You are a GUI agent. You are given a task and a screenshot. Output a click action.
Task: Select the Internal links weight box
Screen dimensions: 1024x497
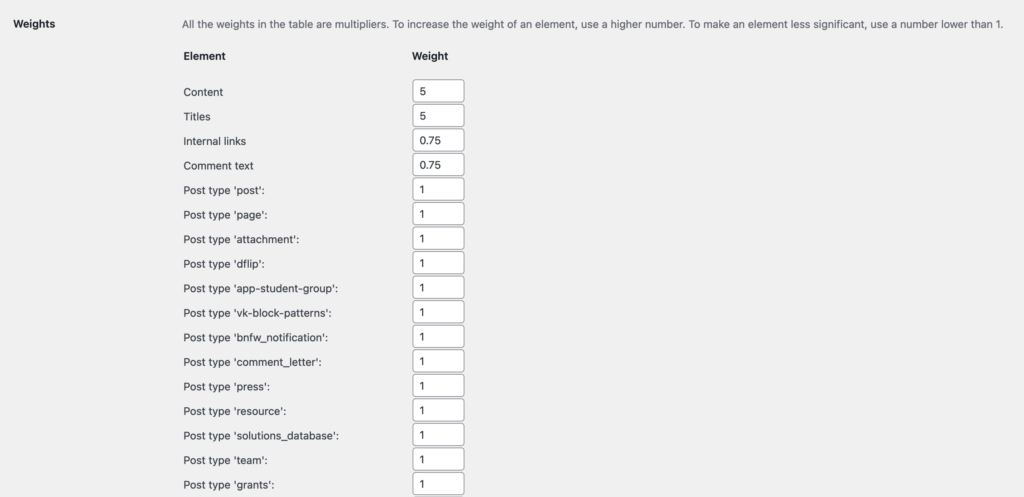pos(438,141)
